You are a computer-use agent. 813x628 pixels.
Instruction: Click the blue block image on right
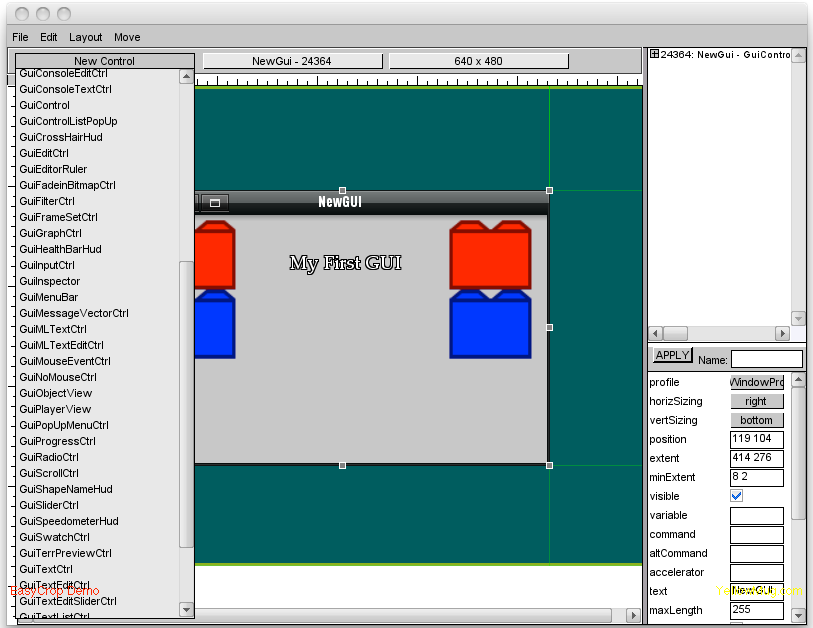[x=490, y=324]
